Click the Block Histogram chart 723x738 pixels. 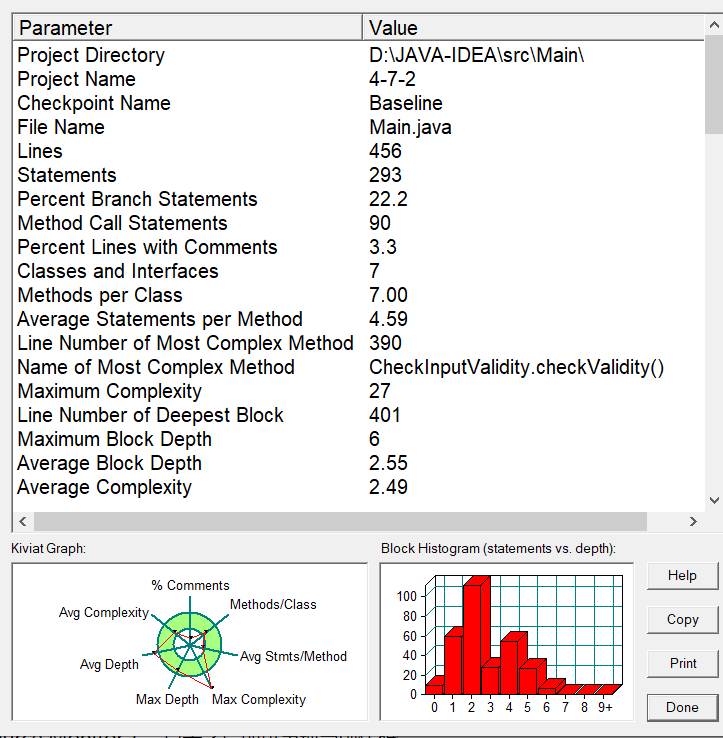(x=506, y=642)
